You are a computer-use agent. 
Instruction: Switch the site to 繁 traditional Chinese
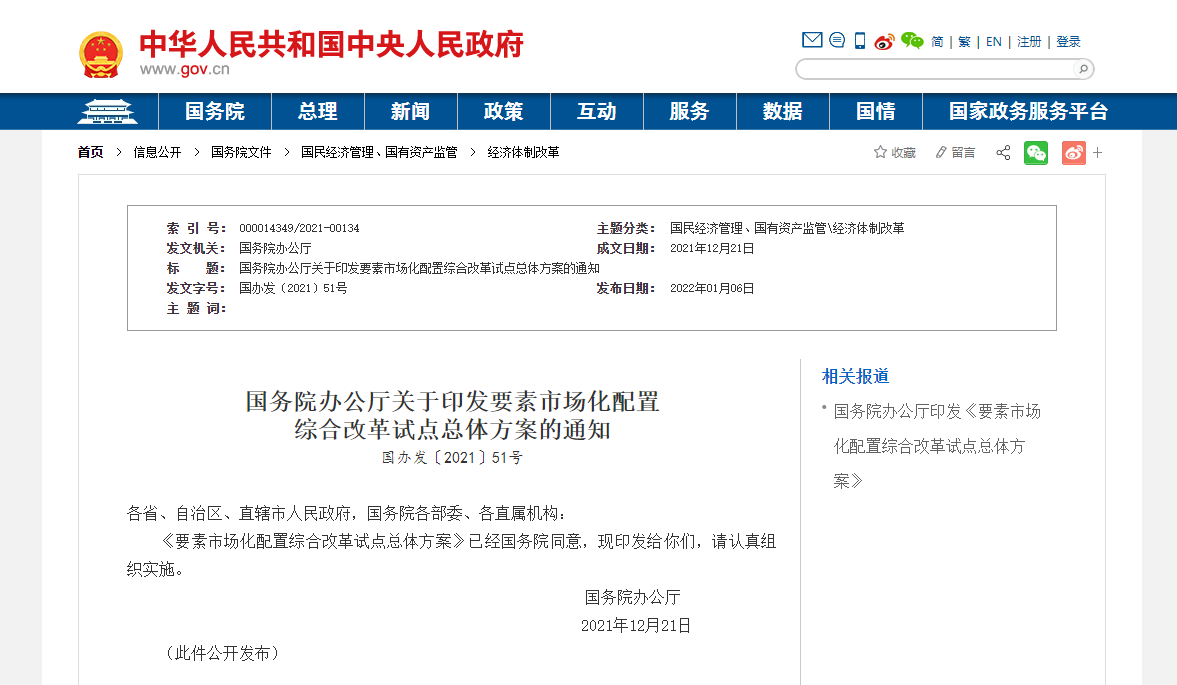click(x=964, y=41)
